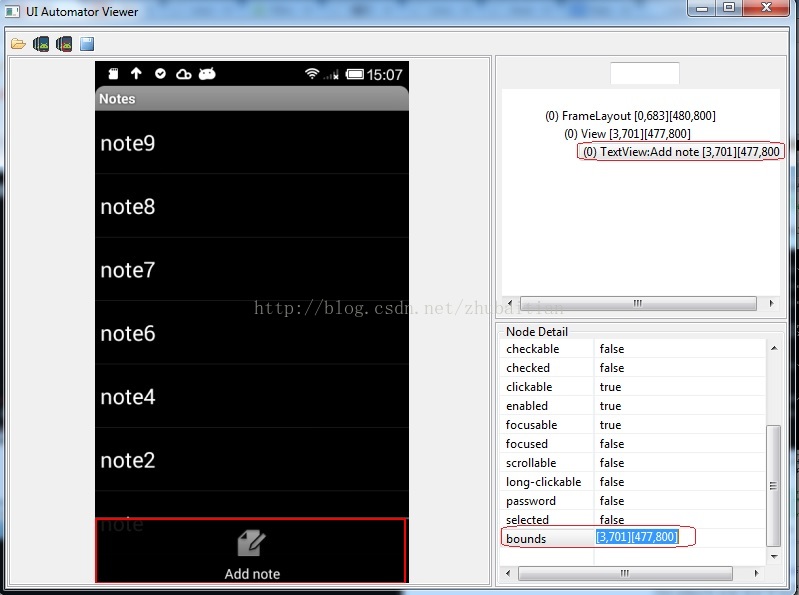Click the focusable property name

coord(531,425)
